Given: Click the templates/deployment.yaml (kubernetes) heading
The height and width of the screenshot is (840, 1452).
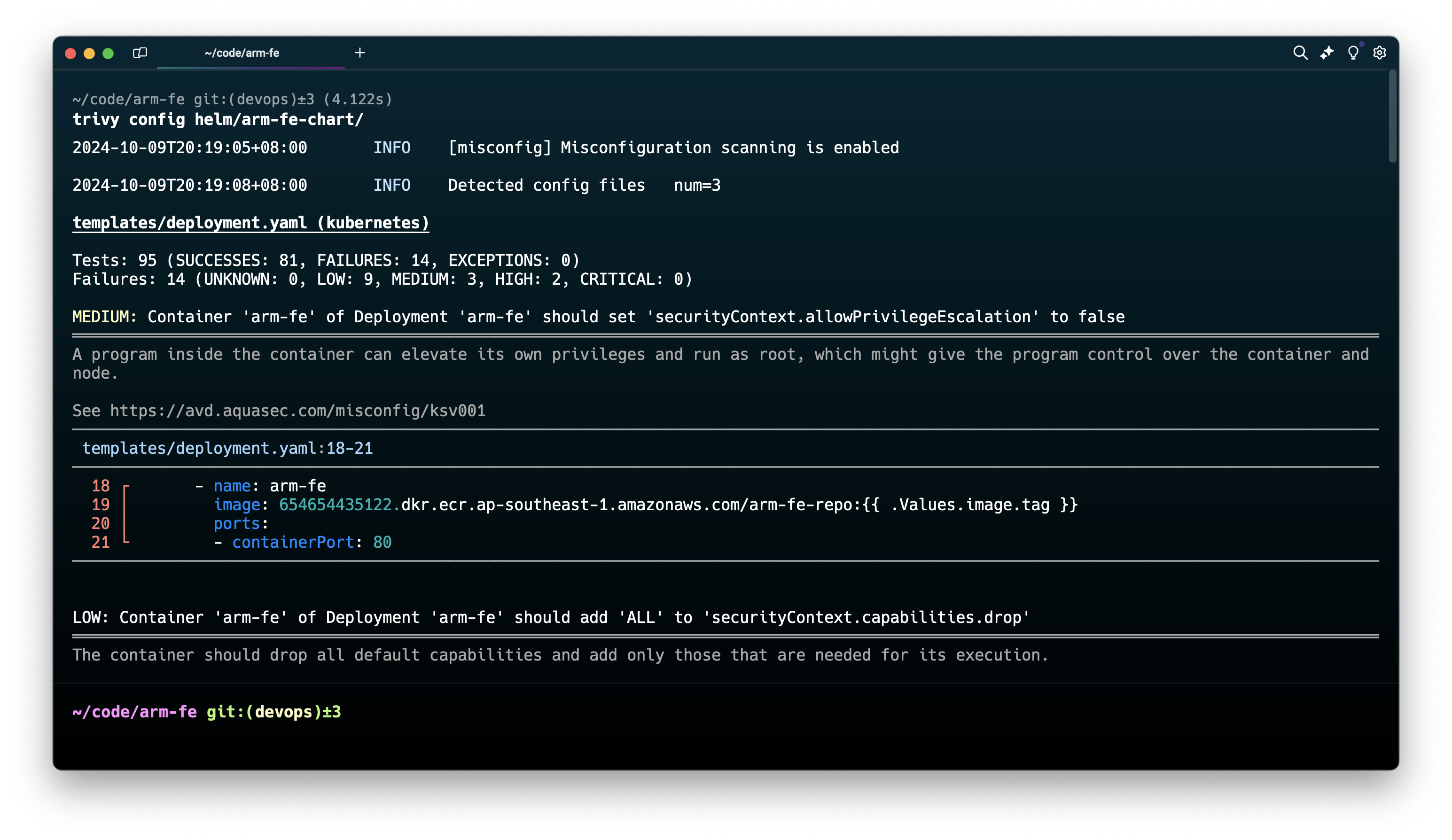Looking at the screenshot, I should [x=250, y=223].
